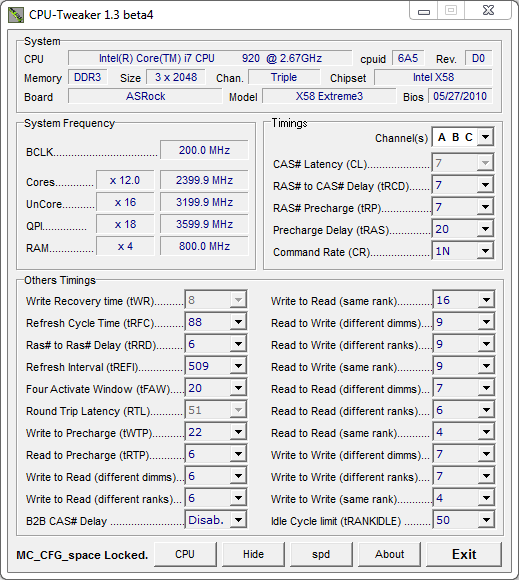
Task: Click the UnCore multiplier x 16 field
Action: 125,202
